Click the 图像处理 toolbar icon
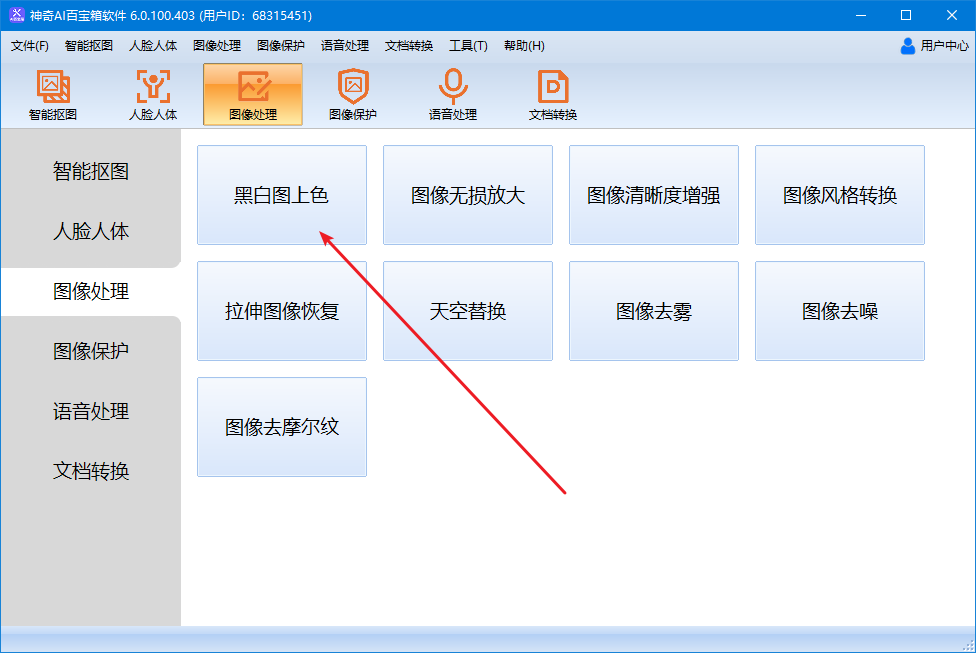This screenshot has height=653, width=976. (253, 95)
